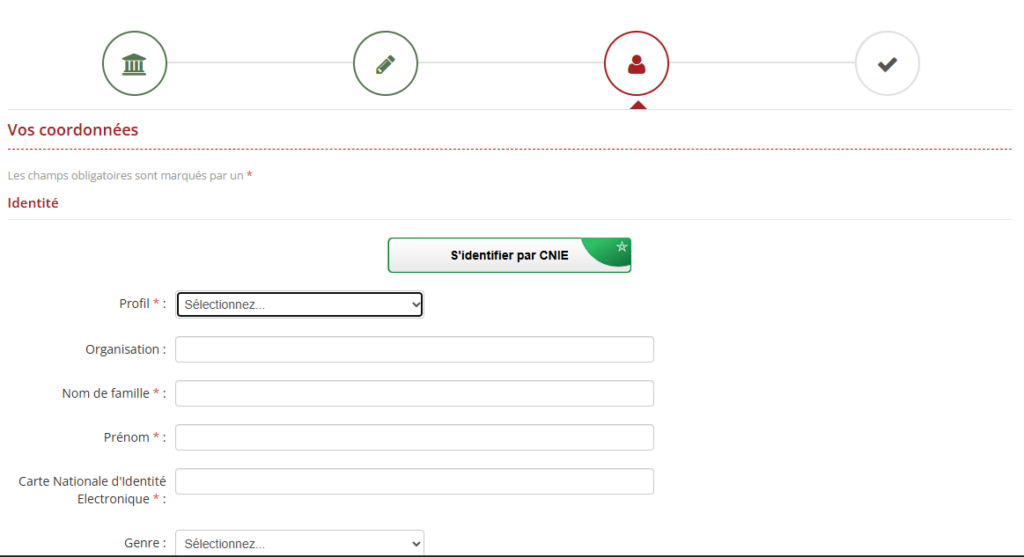The width and height of the screenshot is (1024, 557).
Task: Click the star icon on CNIE button
Action: [x=621, y=246]
